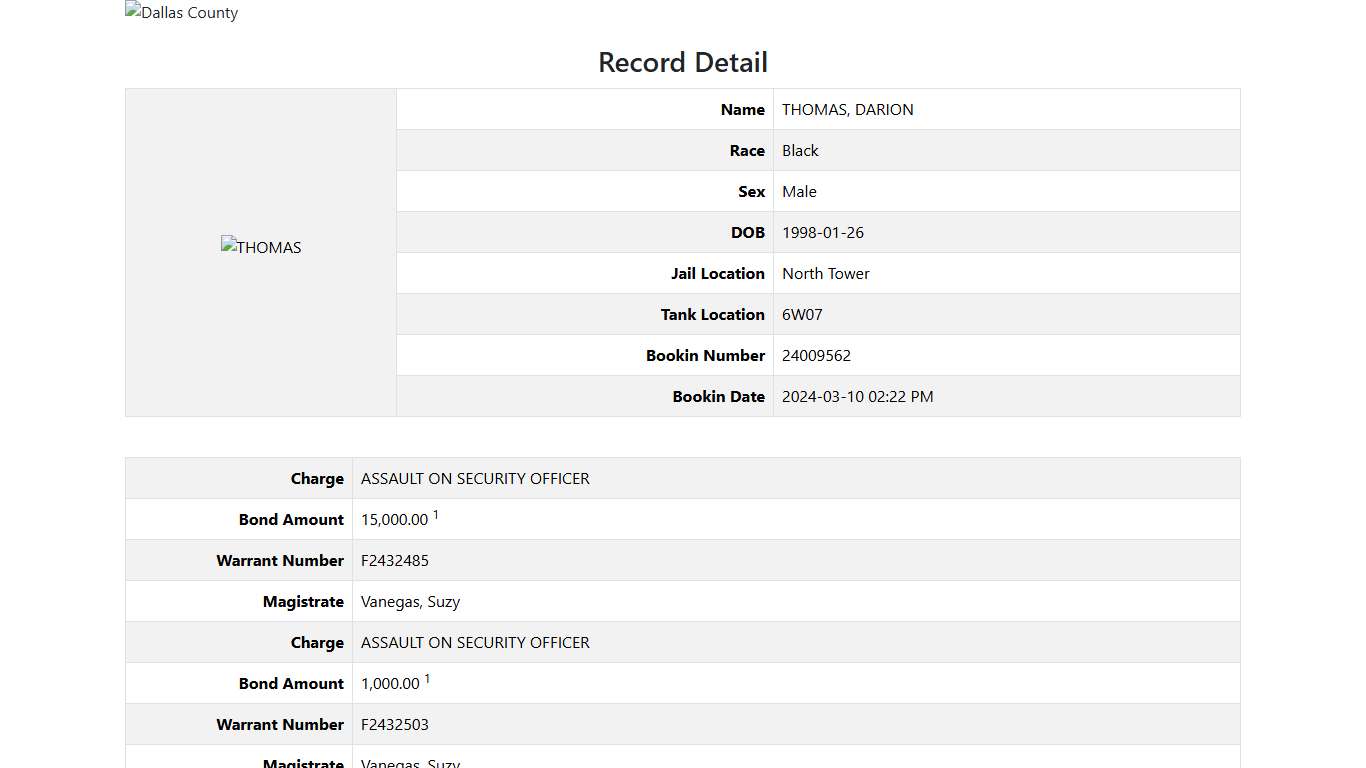Select Warrant Number F2432485

(x=395, y=560)
